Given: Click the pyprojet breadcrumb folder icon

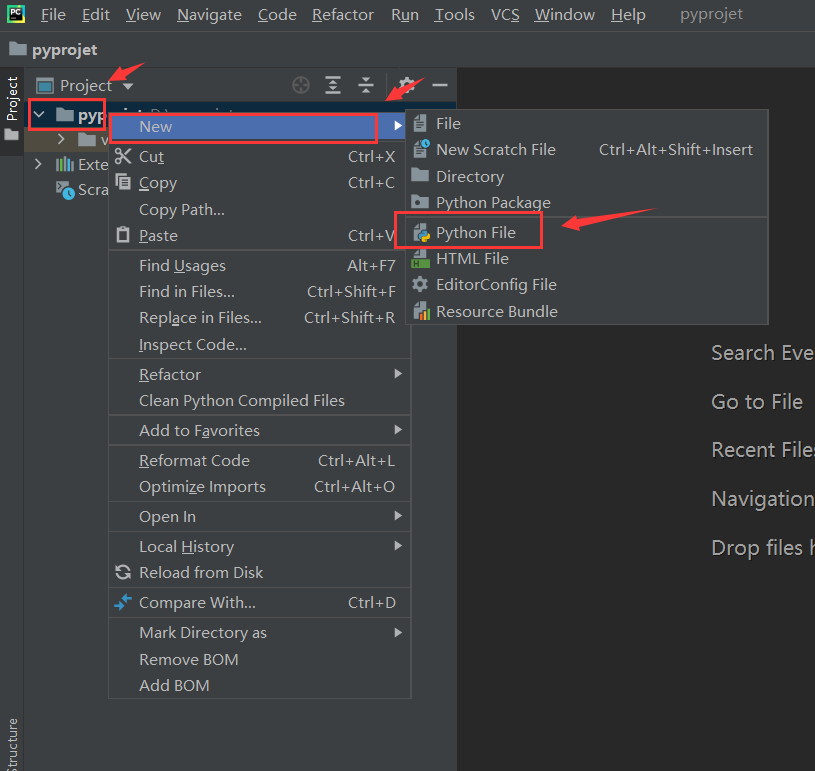Looking at the screenshot, I should coord(18,49).
